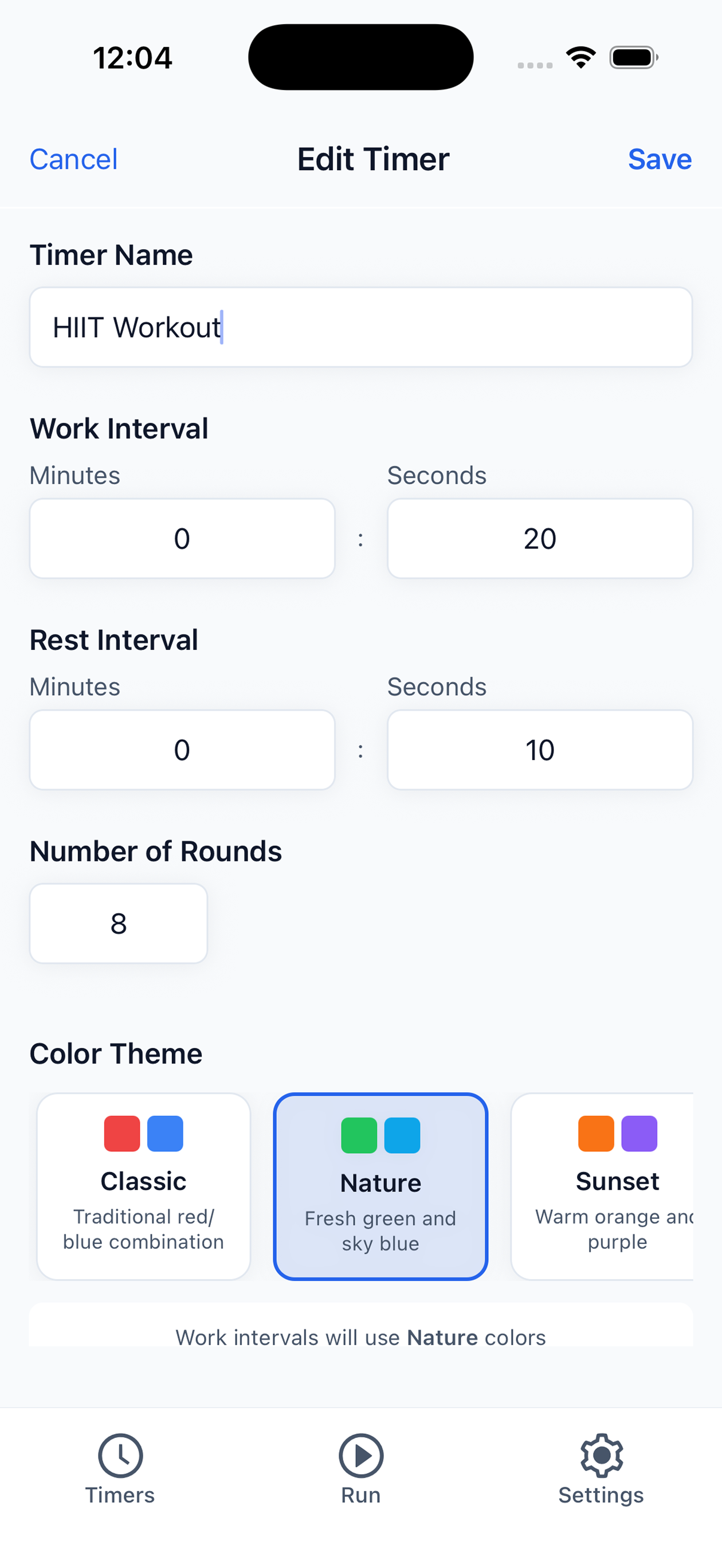Click the orange swatch in Sunset theme

596,1134
